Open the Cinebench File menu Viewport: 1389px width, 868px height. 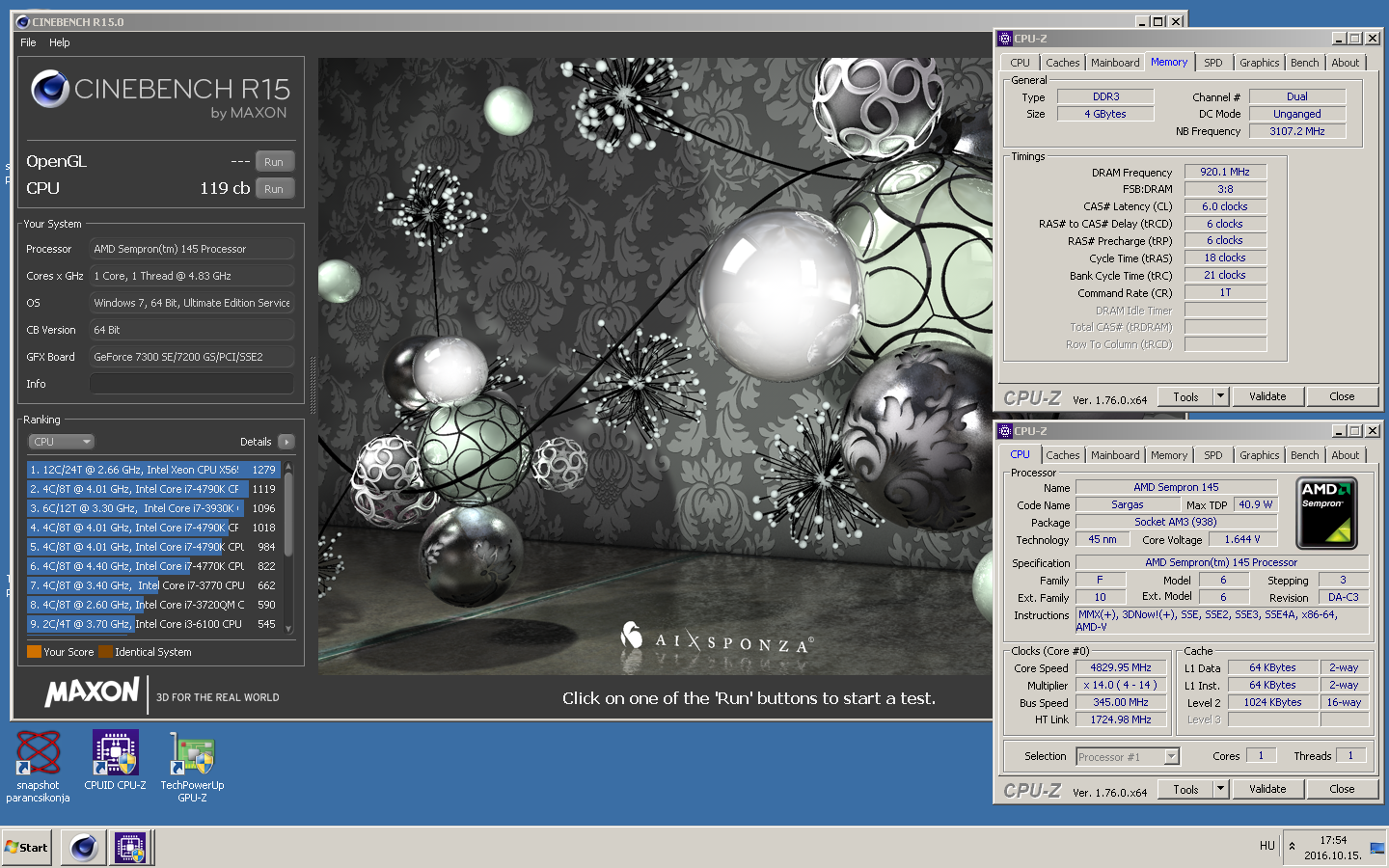coord(28,42)
